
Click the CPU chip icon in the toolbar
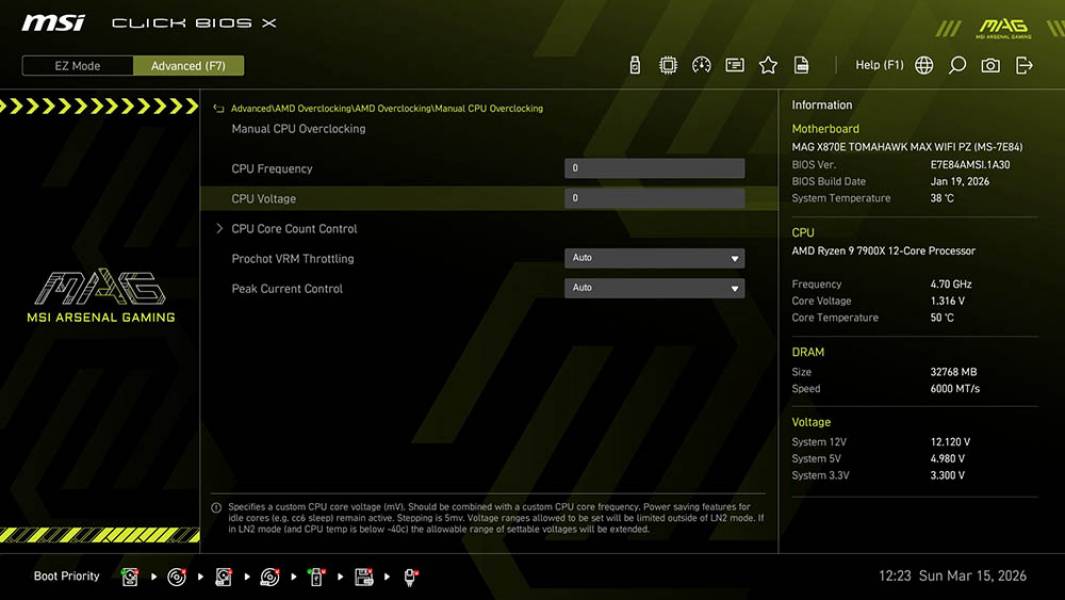point(667,64)
